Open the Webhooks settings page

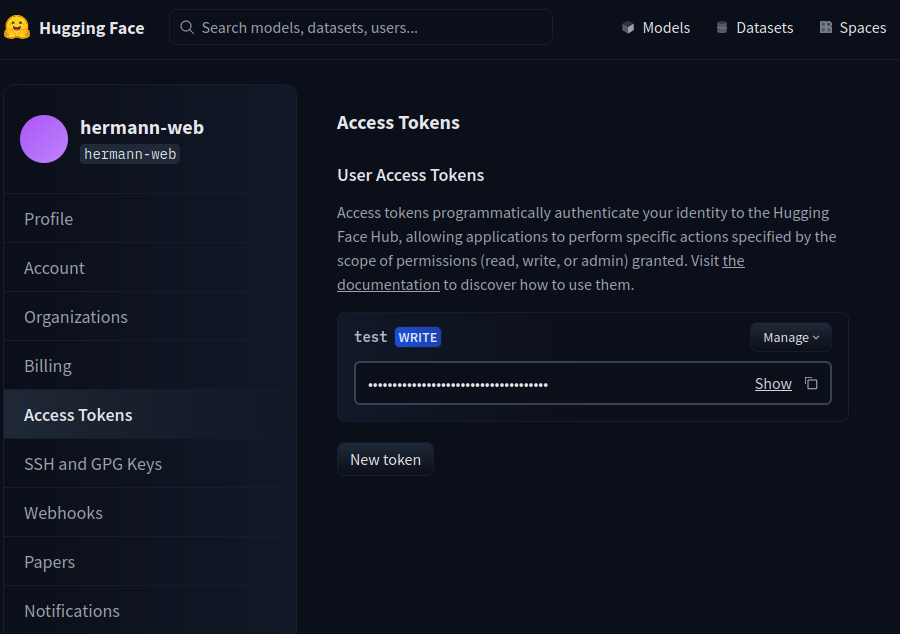tap(63, 512)
